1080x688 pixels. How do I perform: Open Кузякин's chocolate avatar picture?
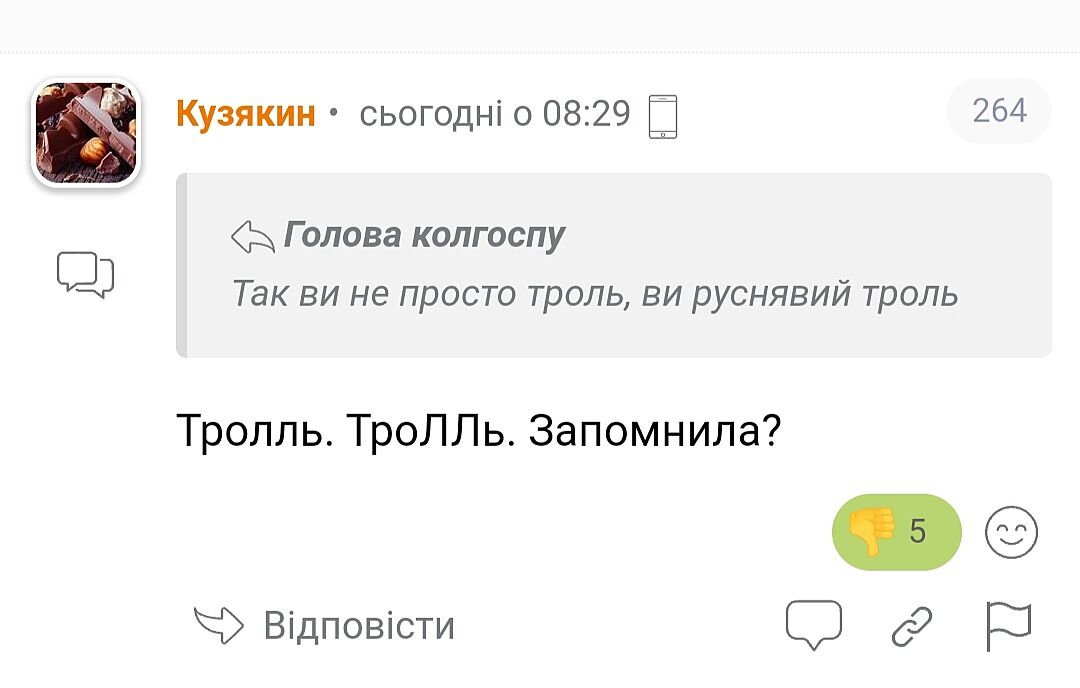pyautogui.click(x=86, y=133)
